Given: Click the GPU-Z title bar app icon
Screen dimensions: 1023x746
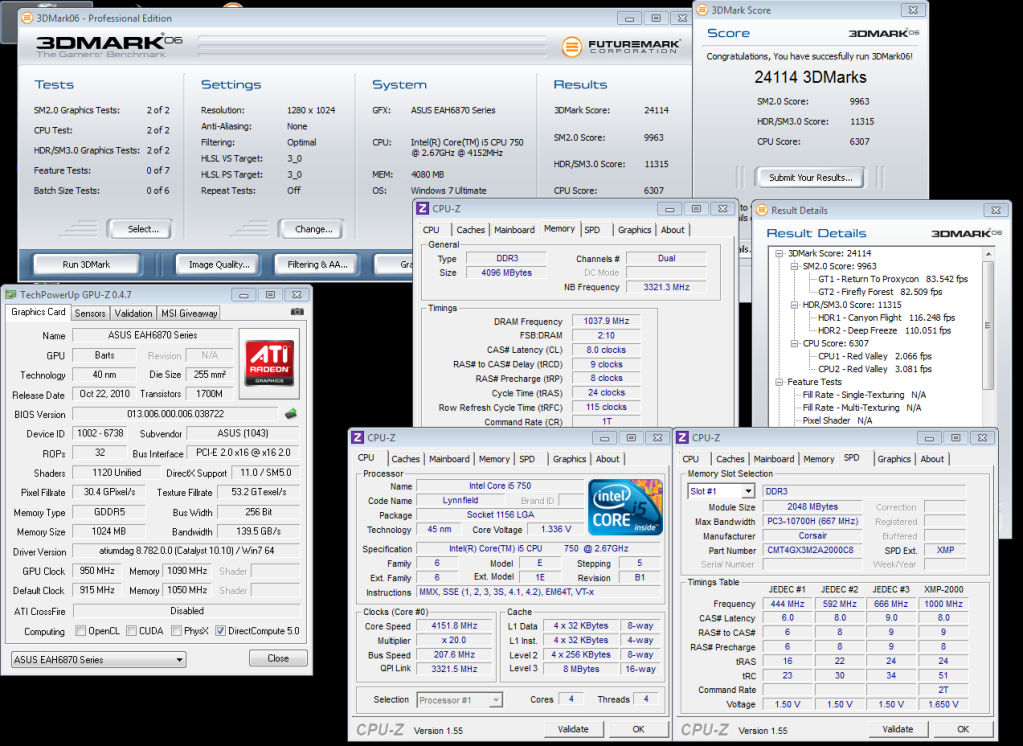Looking at the screenshot, I should [x=11, y=294].
